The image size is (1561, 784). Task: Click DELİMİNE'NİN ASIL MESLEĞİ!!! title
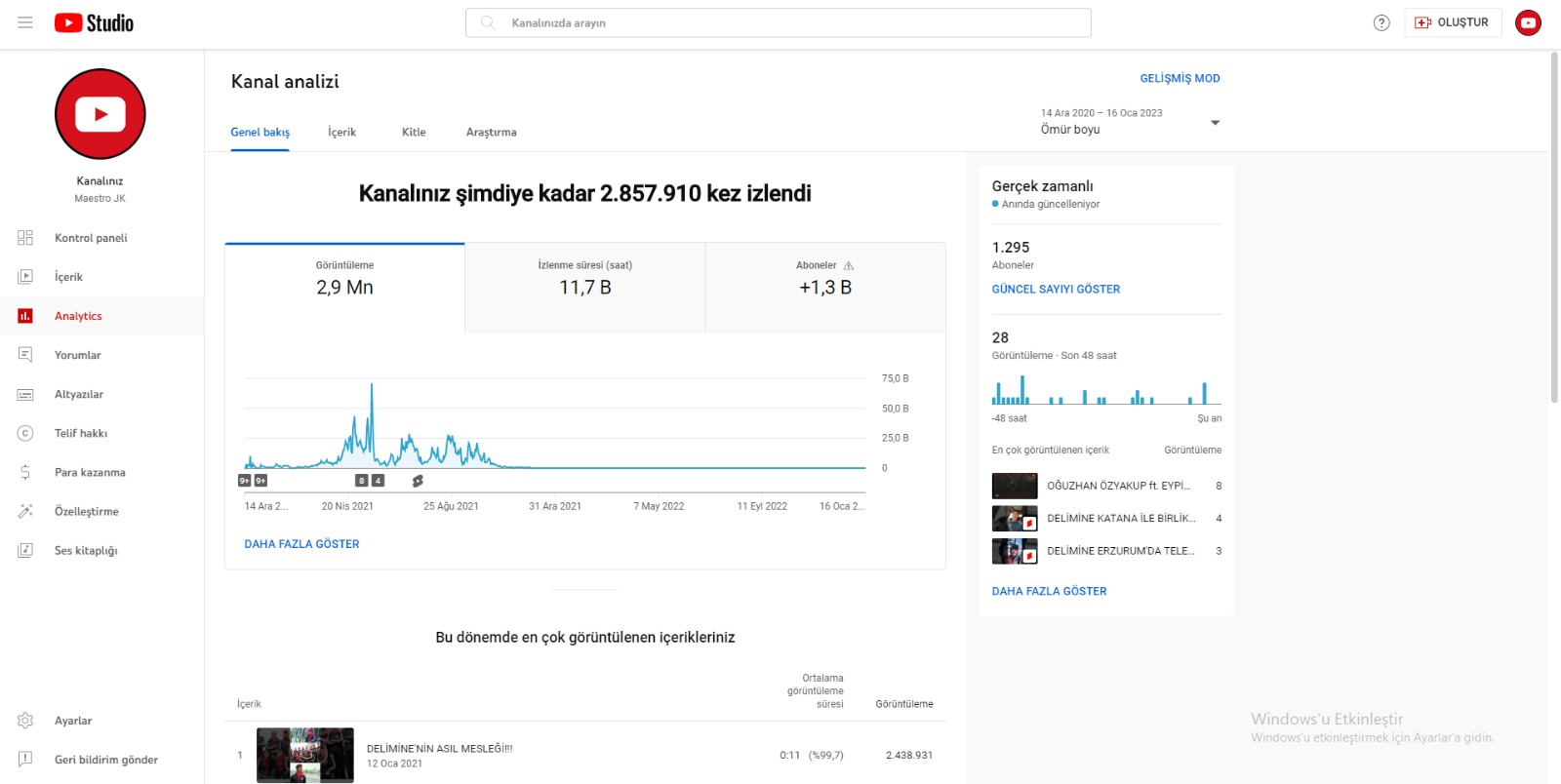pos(439,749)
